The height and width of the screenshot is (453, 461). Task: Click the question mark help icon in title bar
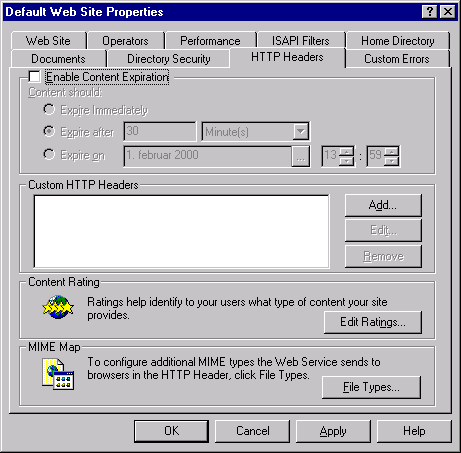pos(430,12)
